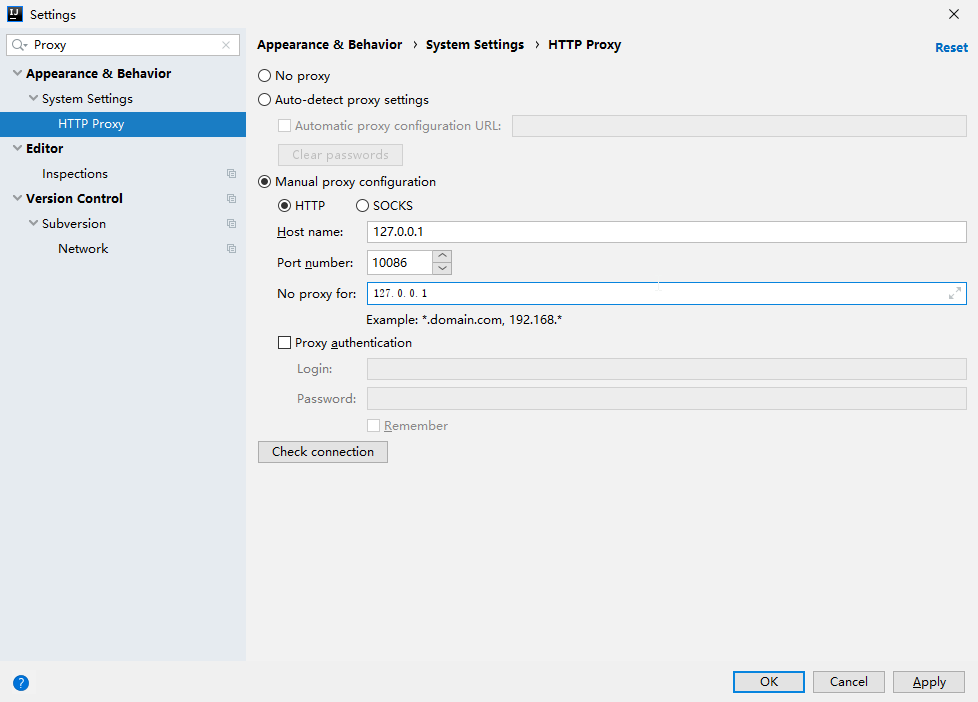Select the HTTP proxy type radio button
The width and height of the screenshot is (978, 702).
(284, 205)
